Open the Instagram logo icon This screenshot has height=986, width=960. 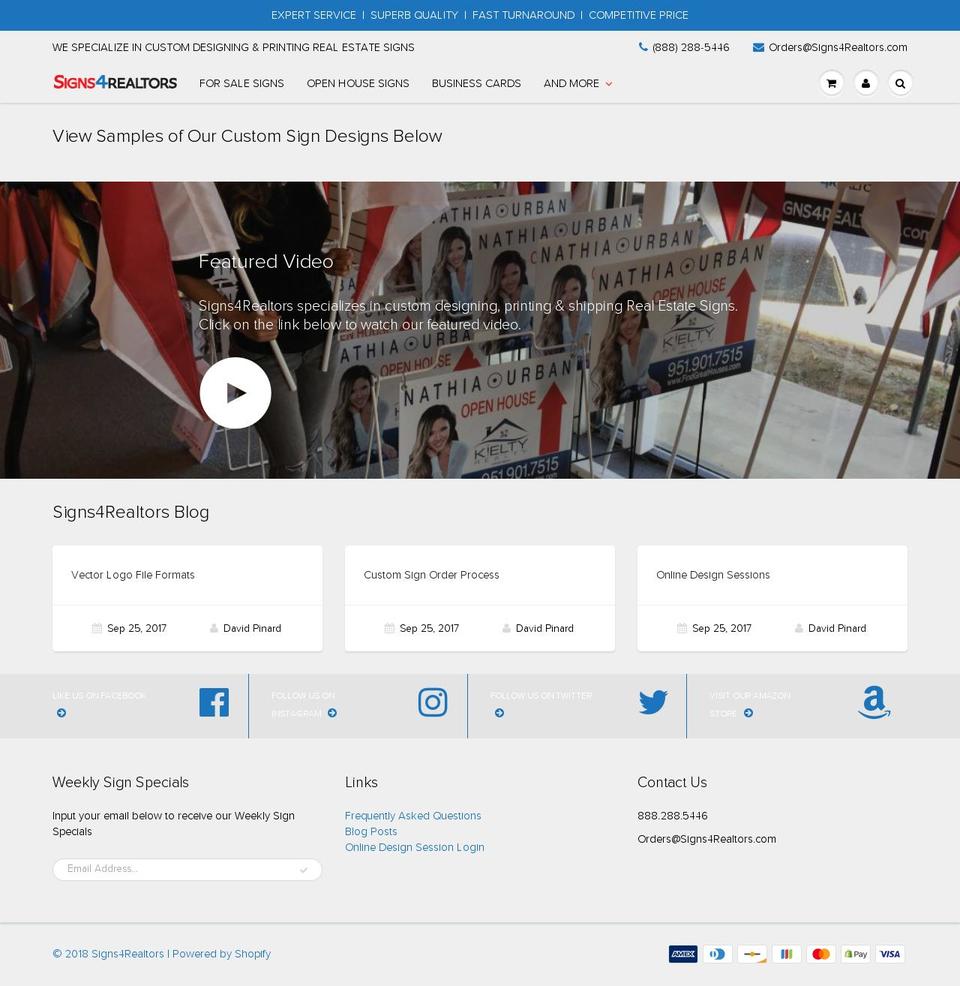(433, 702)
